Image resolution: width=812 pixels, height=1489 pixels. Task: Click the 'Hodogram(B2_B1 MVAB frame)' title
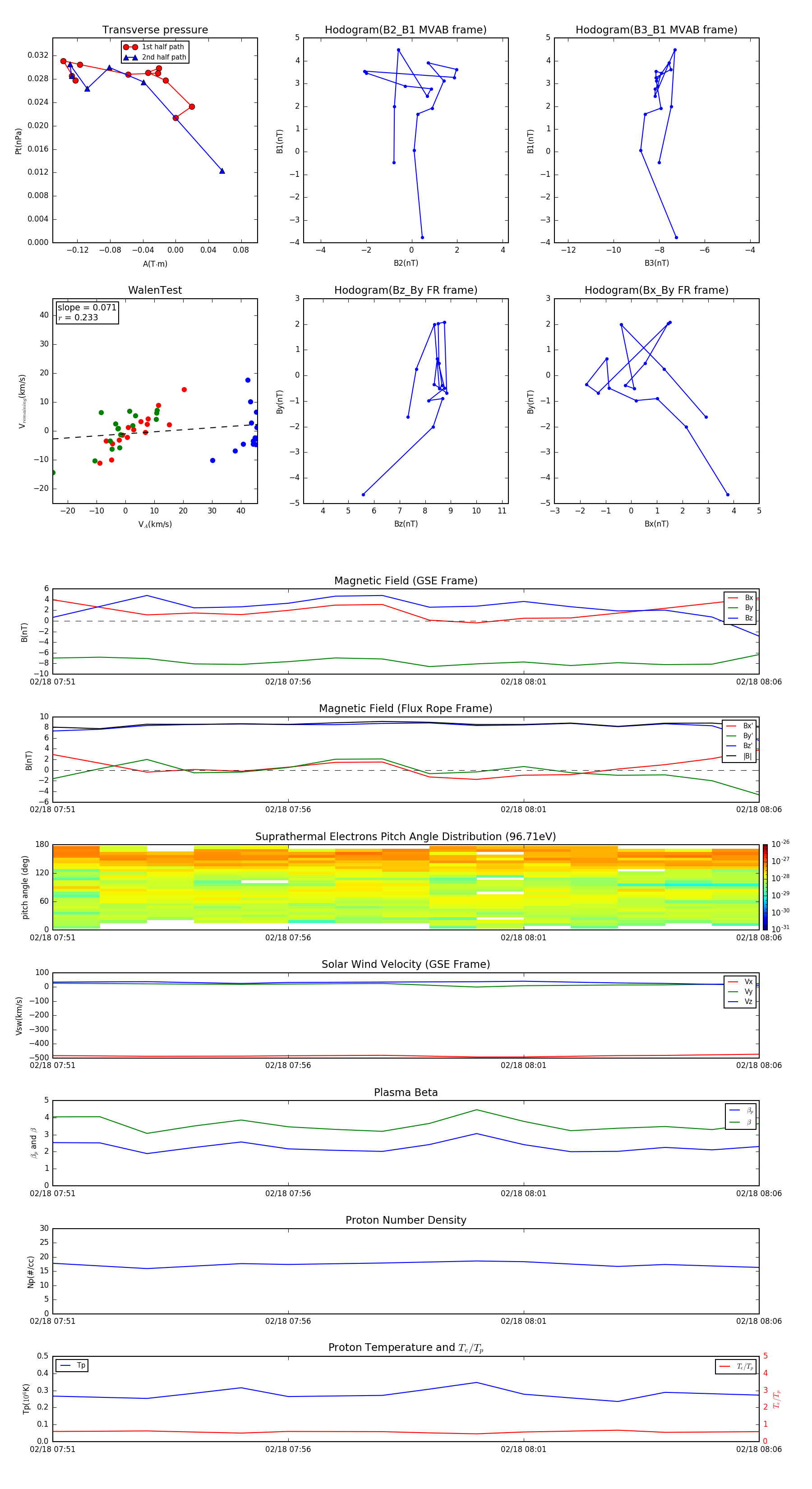tap(406, 29)
